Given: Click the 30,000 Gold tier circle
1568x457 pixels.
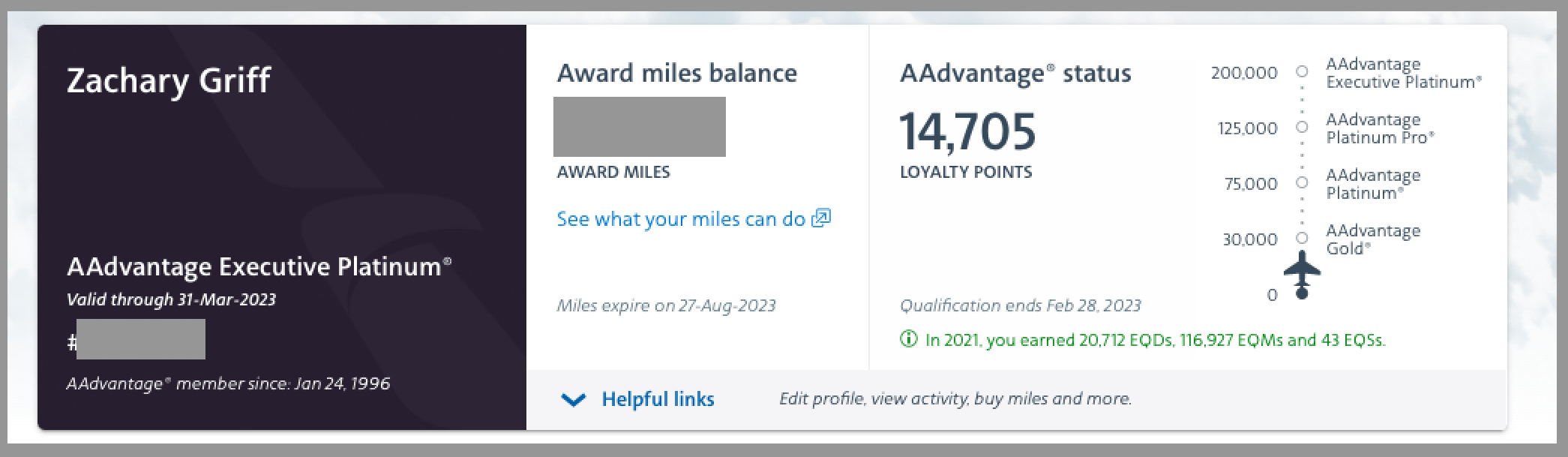Looking at the screenshot, I should 1302,238.
